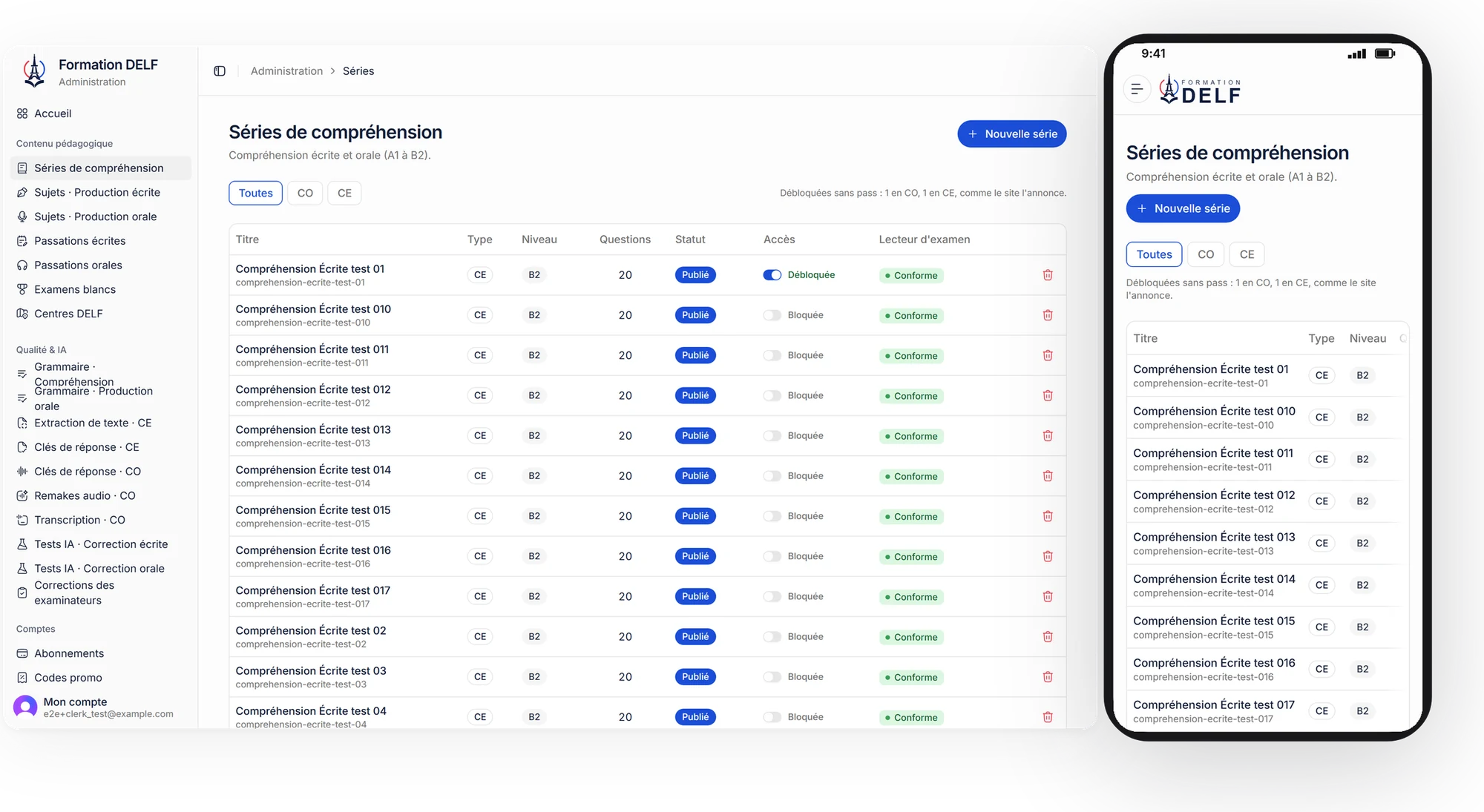Delete row Compréhension Écrite test 010
The width and height of the screenshot is (1484, 812).
1048,315
